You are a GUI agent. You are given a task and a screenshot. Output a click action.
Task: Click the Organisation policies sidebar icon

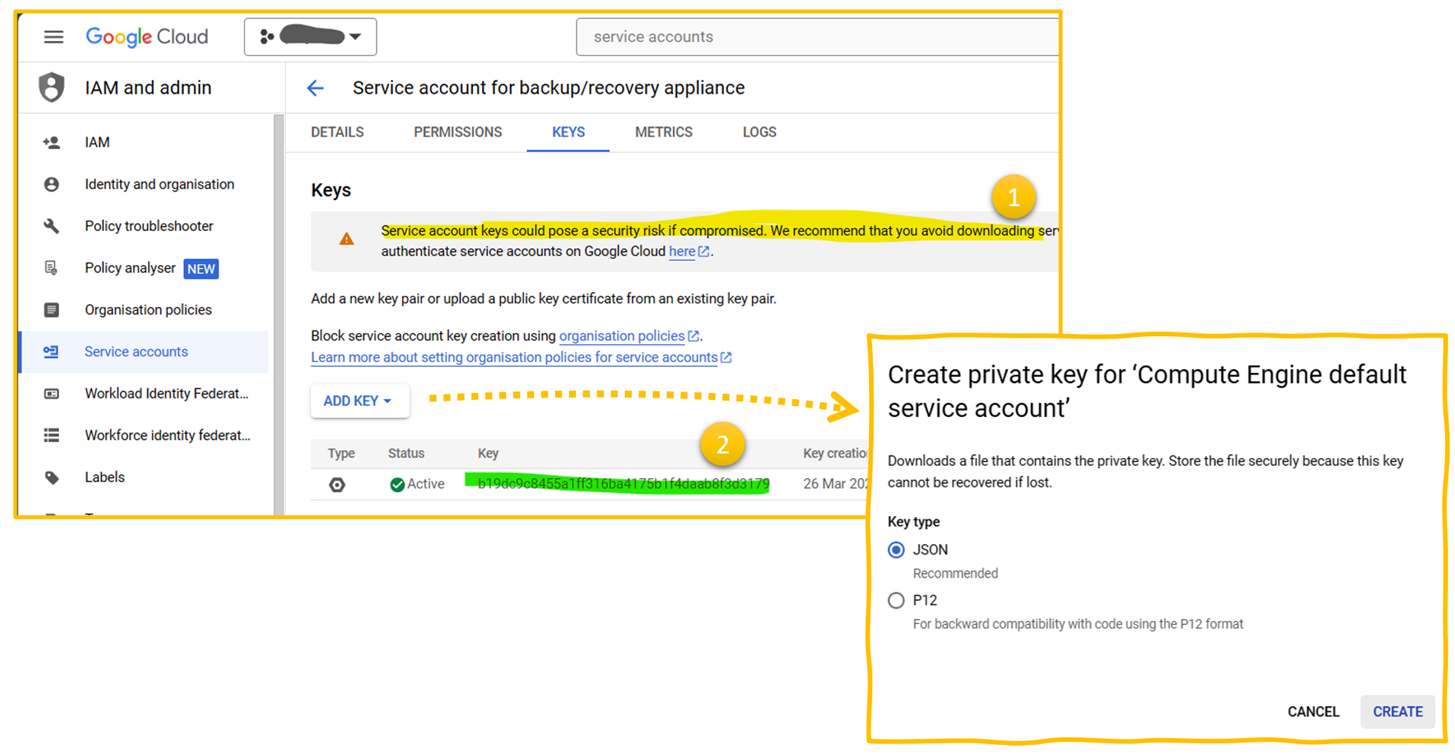[x=51, y=310]
